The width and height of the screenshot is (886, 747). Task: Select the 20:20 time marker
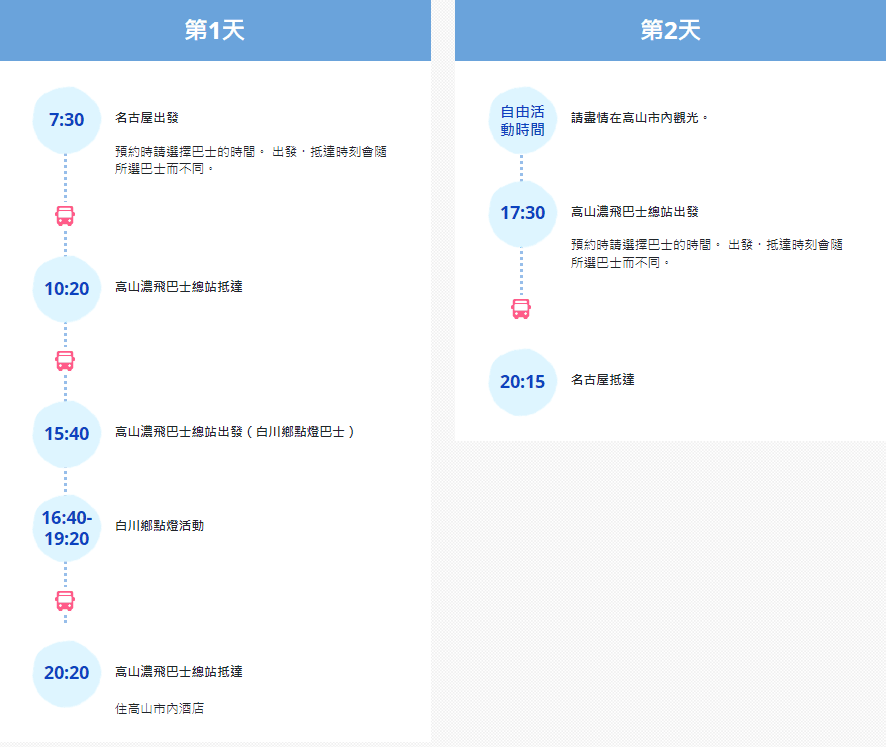(x=67, y=673)
